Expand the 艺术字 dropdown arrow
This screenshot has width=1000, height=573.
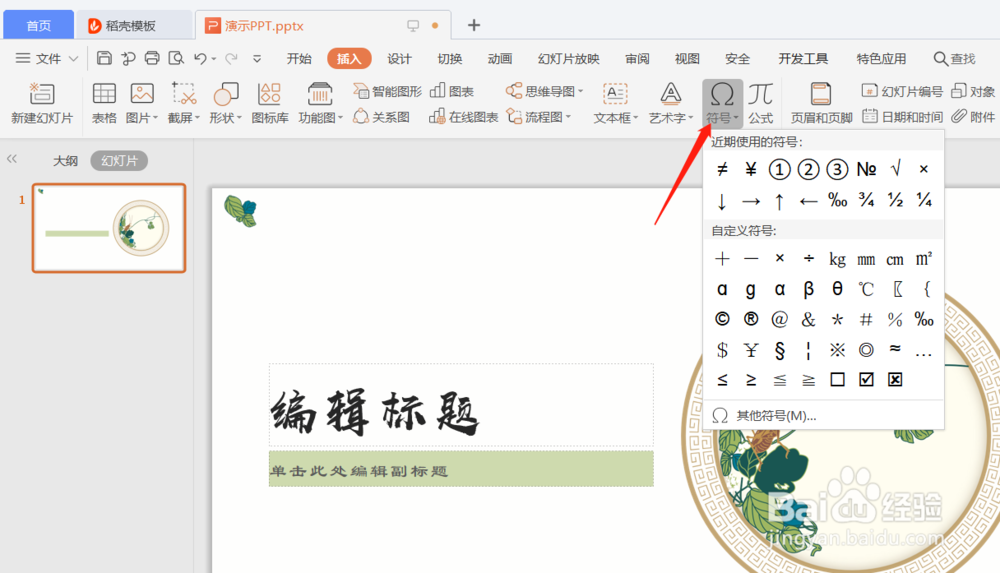click(x=691, y=117)
